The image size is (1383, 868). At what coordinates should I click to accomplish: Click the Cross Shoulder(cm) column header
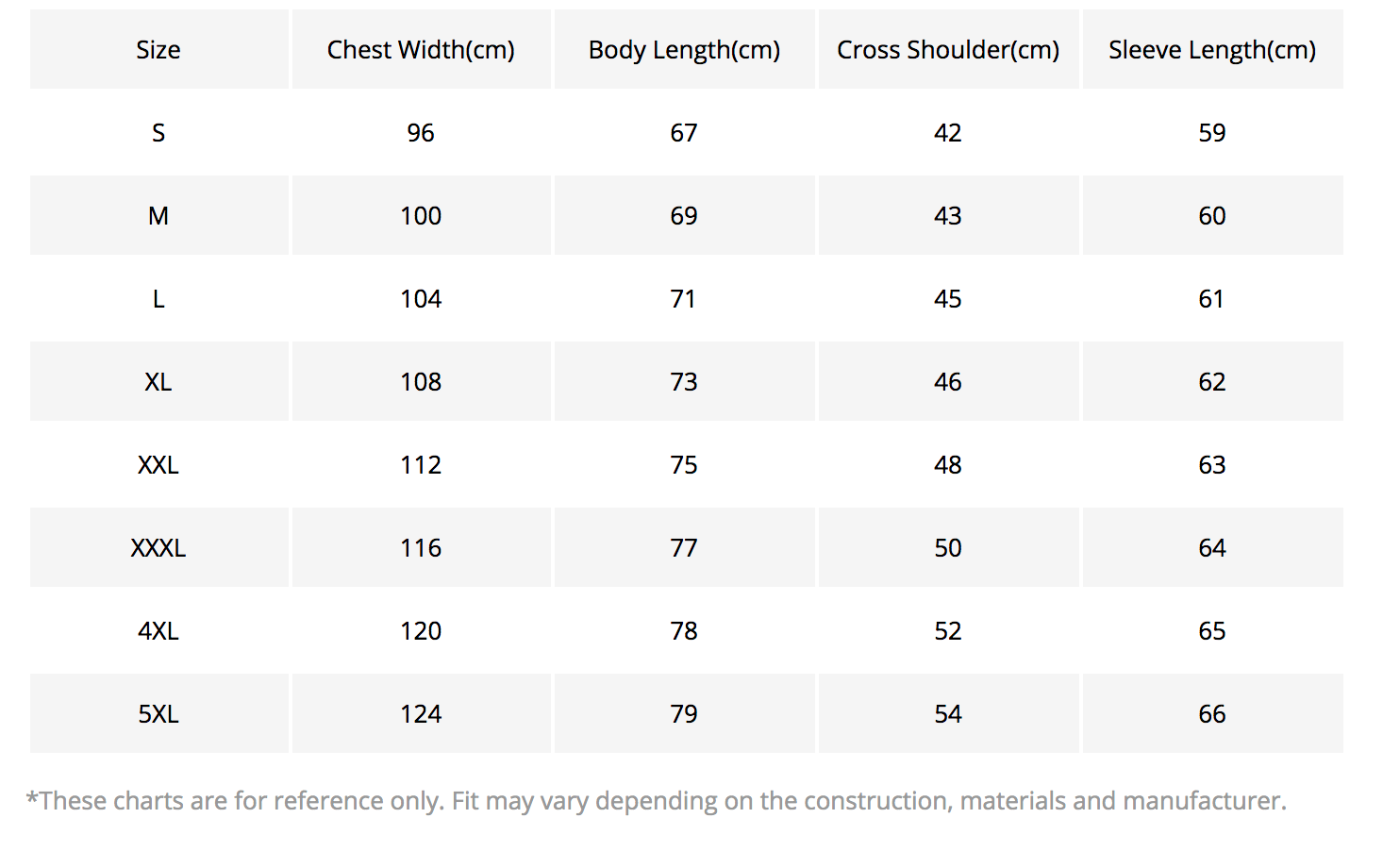(x=948, y=50)
